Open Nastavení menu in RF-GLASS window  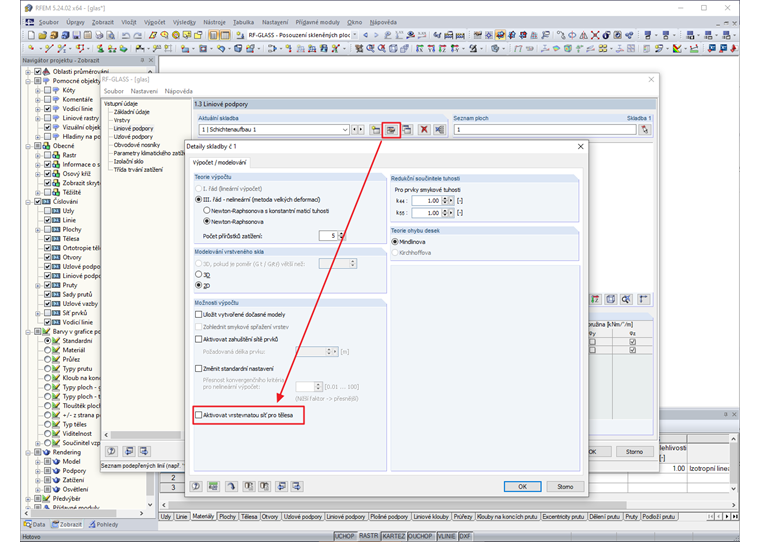click(144, 91)
